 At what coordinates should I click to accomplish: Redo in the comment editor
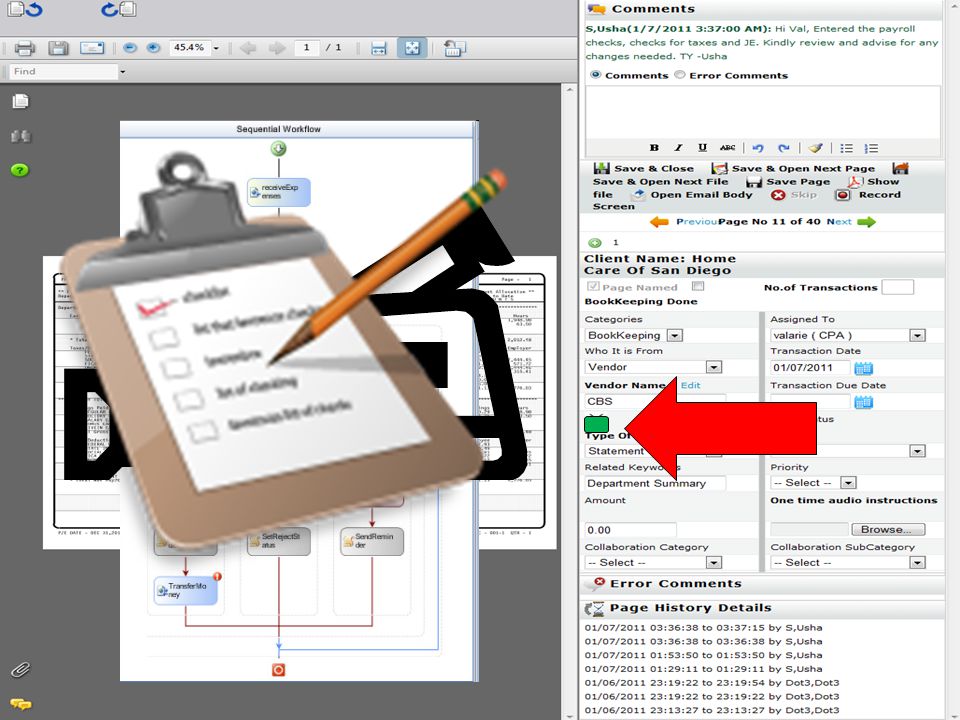[784, 148]
